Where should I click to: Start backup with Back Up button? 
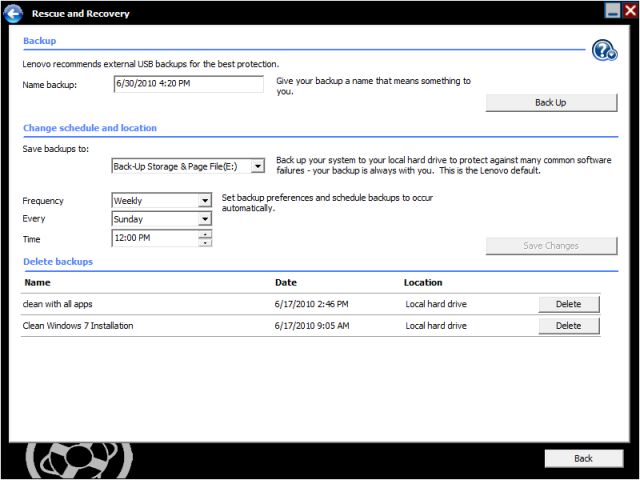pos(551,102)
